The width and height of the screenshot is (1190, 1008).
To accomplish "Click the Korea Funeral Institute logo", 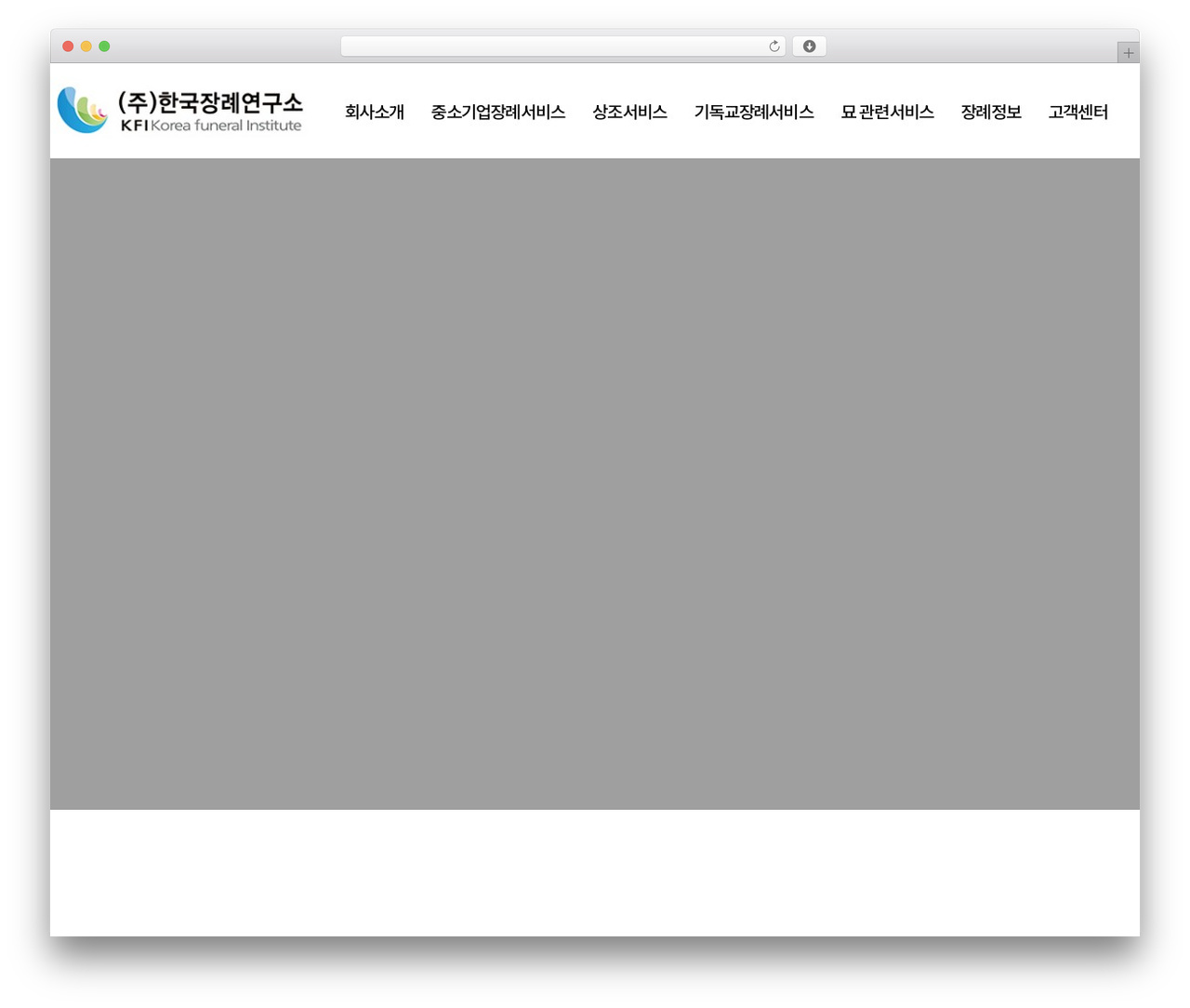I will [x=179, y=111].
